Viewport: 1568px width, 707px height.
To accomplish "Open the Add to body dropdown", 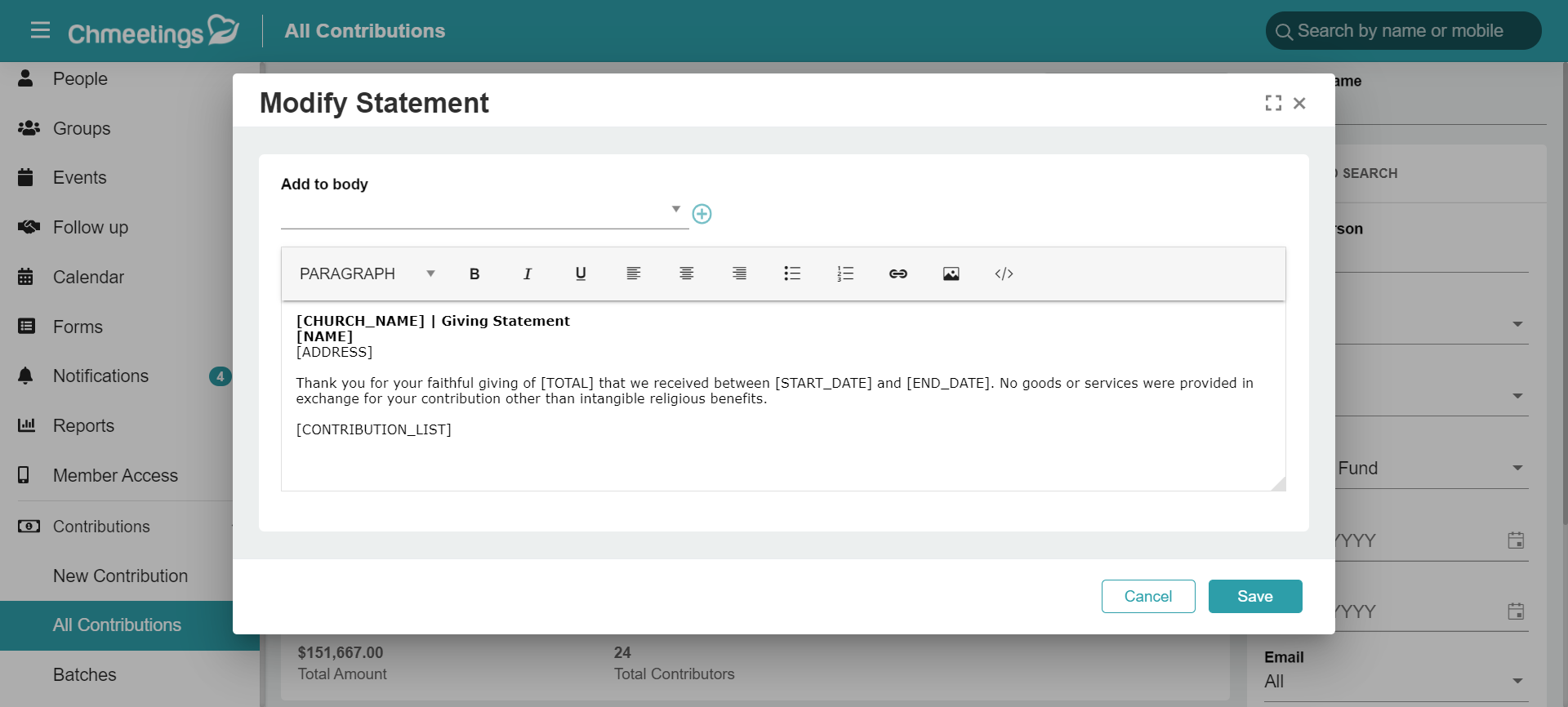I will pos(484,212).
